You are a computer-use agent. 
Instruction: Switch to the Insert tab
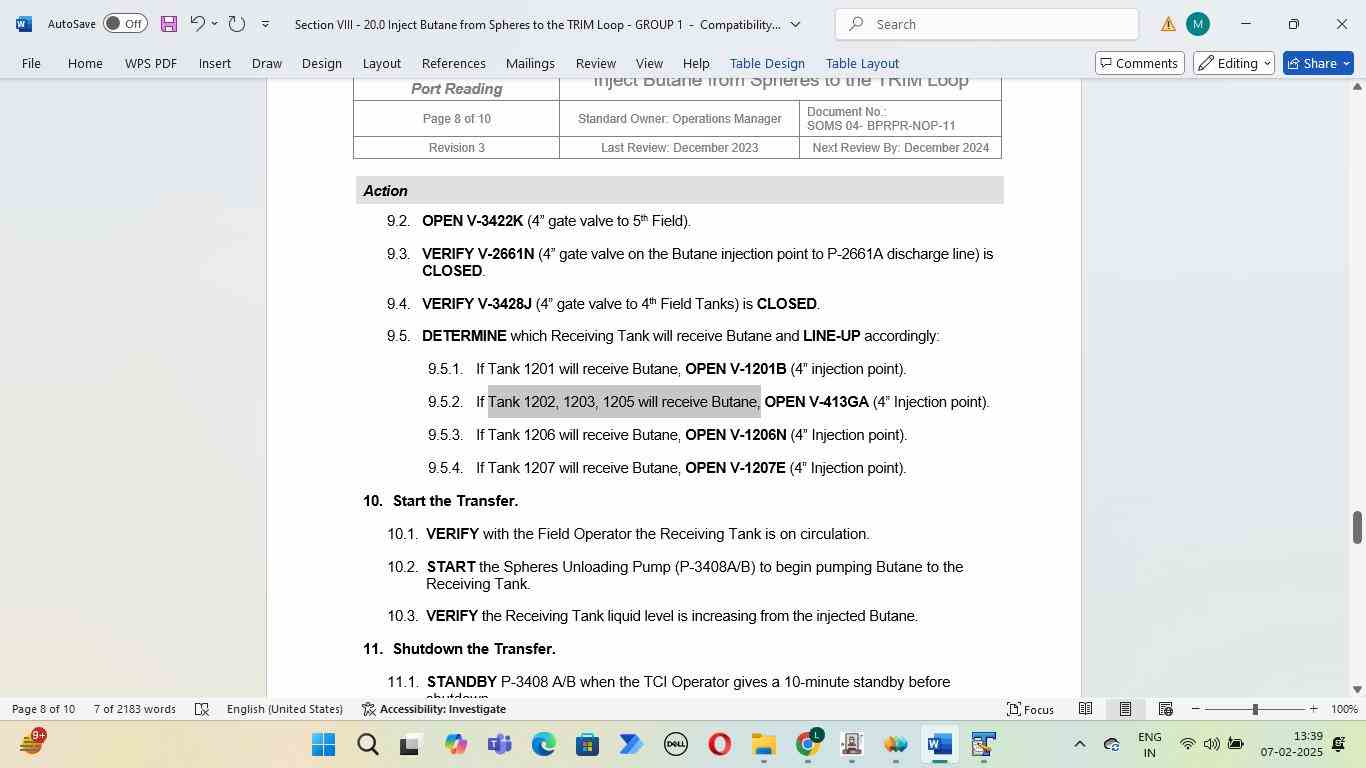[215, 63]
